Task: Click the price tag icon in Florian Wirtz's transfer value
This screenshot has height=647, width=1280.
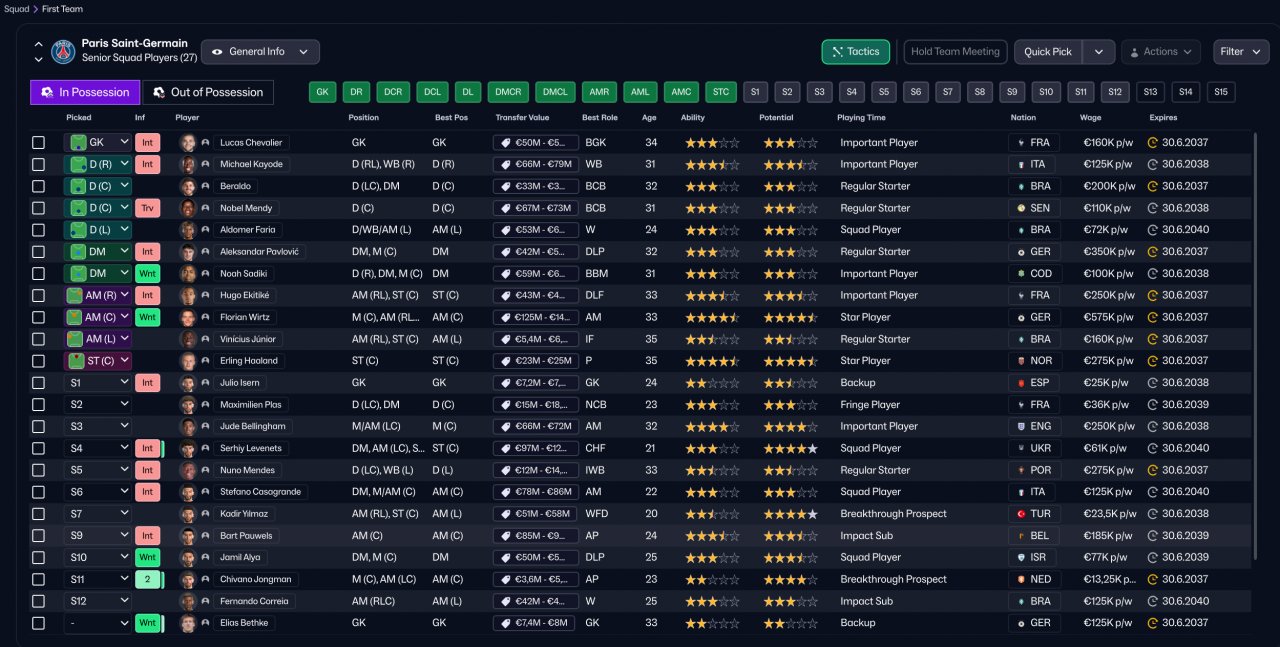Action: pyautogui.click(x=506, y=317)
